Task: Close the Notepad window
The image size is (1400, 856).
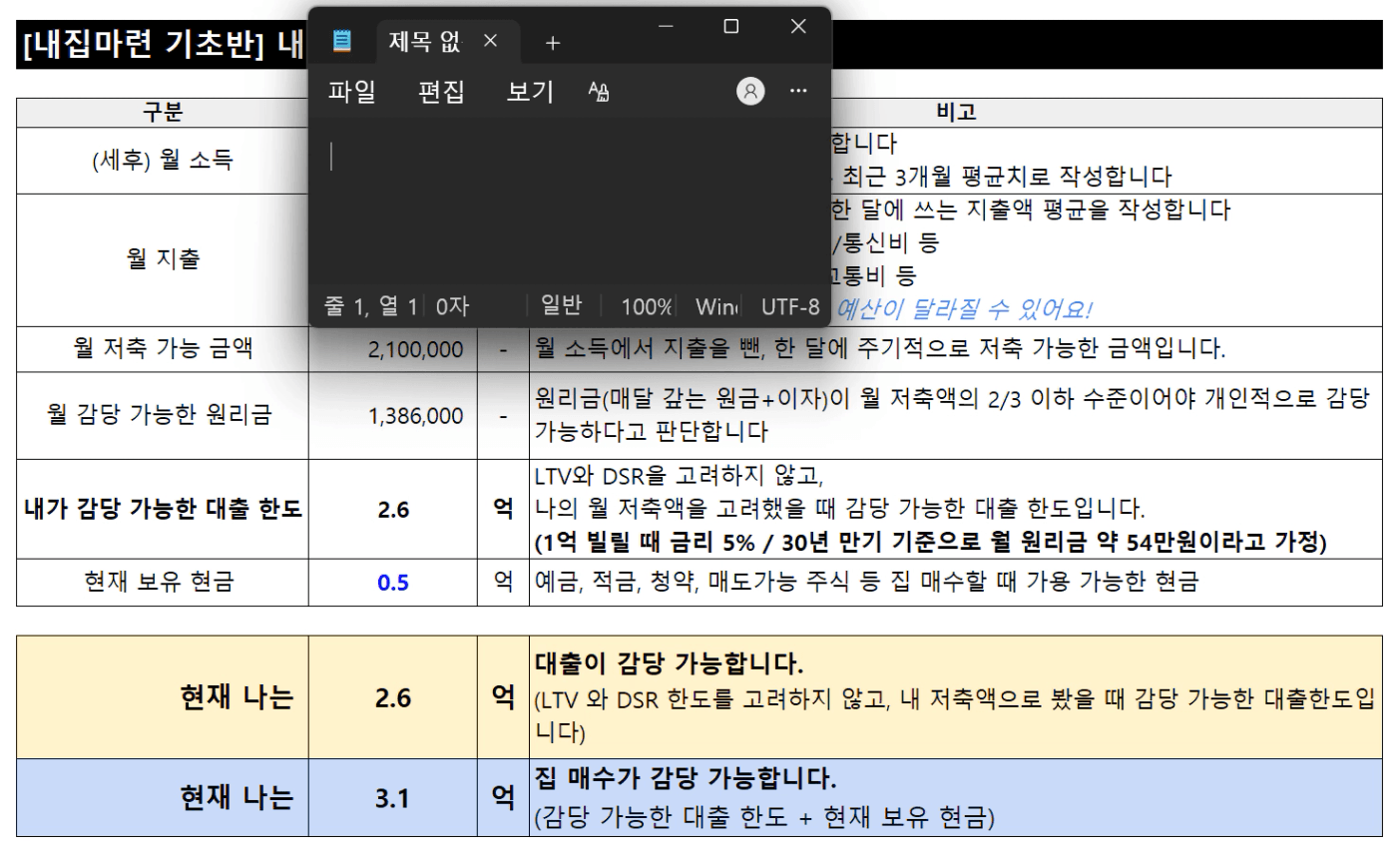Action: pyautogui.click(x=798, y=26)
